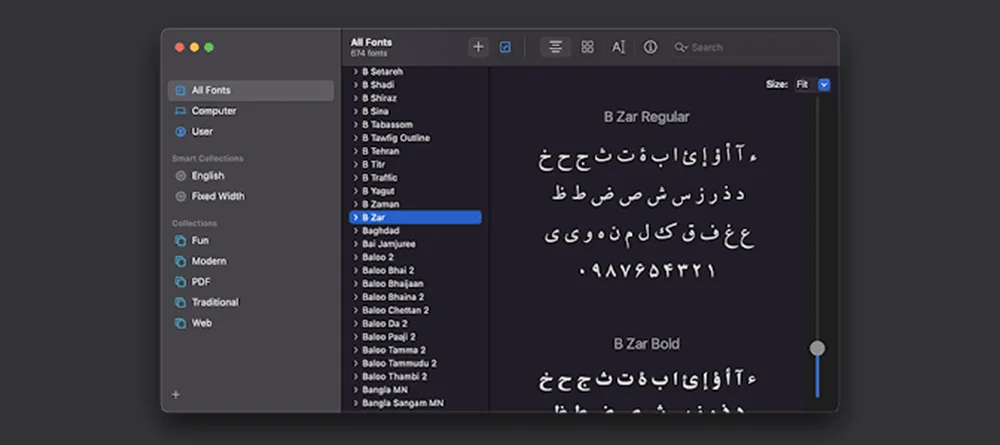Select the Baloo Tammudu 2 font
Screen dimensions: 1000x445
pos(416,363)
